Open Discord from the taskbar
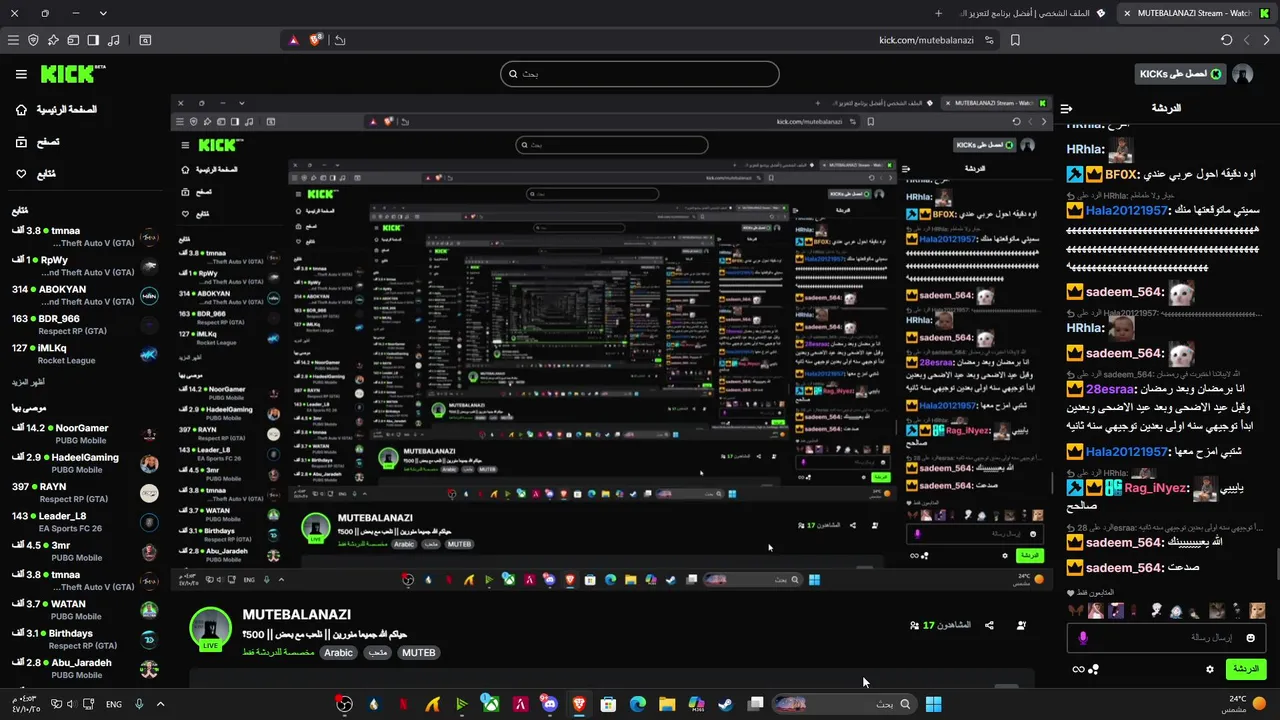 [x=549, y=704]
